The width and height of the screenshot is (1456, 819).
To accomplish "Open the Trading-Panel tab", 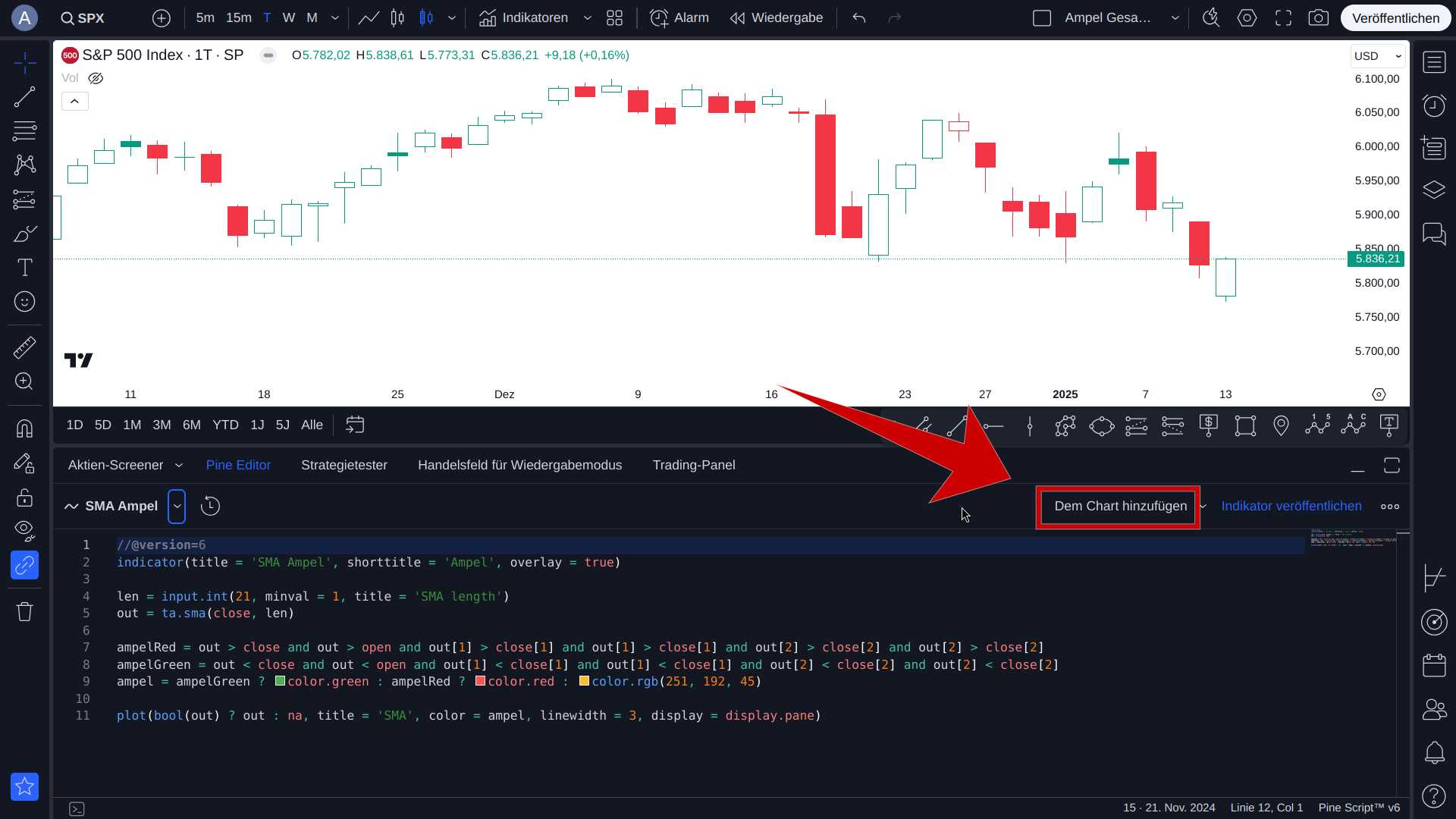I will [694, 465].
